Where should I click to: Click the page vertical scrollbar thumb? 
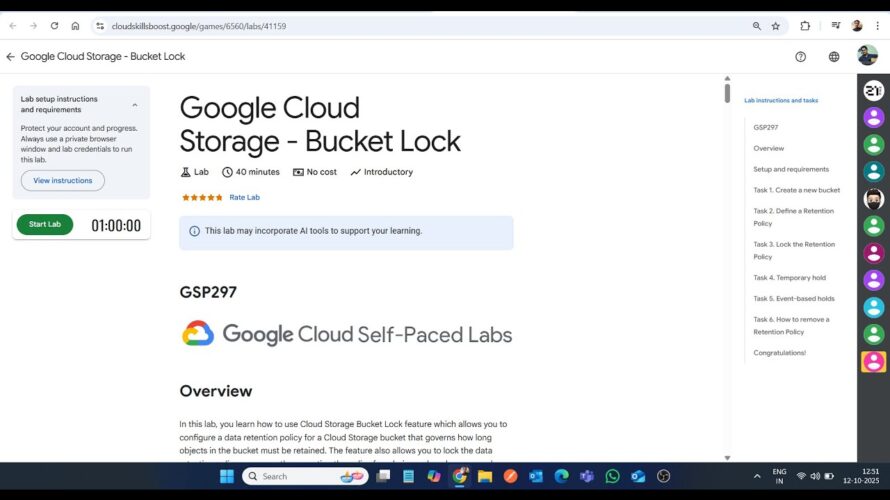tap(727, 93)
